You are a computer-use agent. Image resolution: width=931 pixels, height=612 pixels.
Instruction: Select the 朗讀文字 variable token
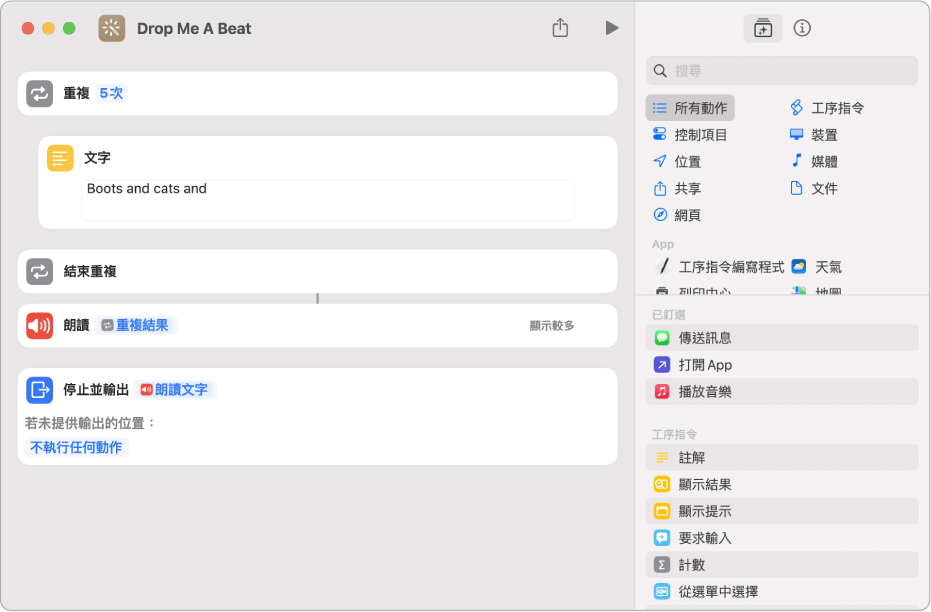[x=175, y=390]
